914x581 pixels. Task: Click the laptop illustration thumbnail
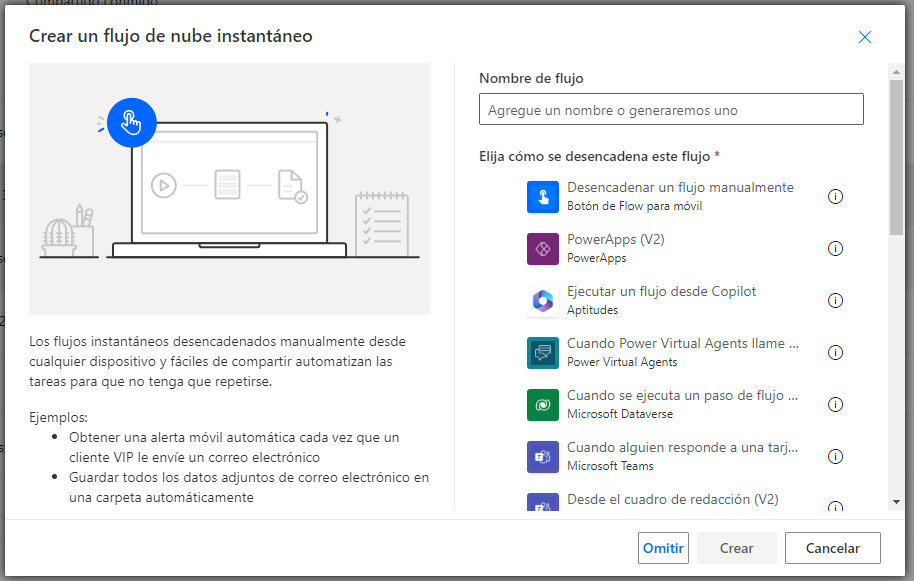click(x=229, y=189)
